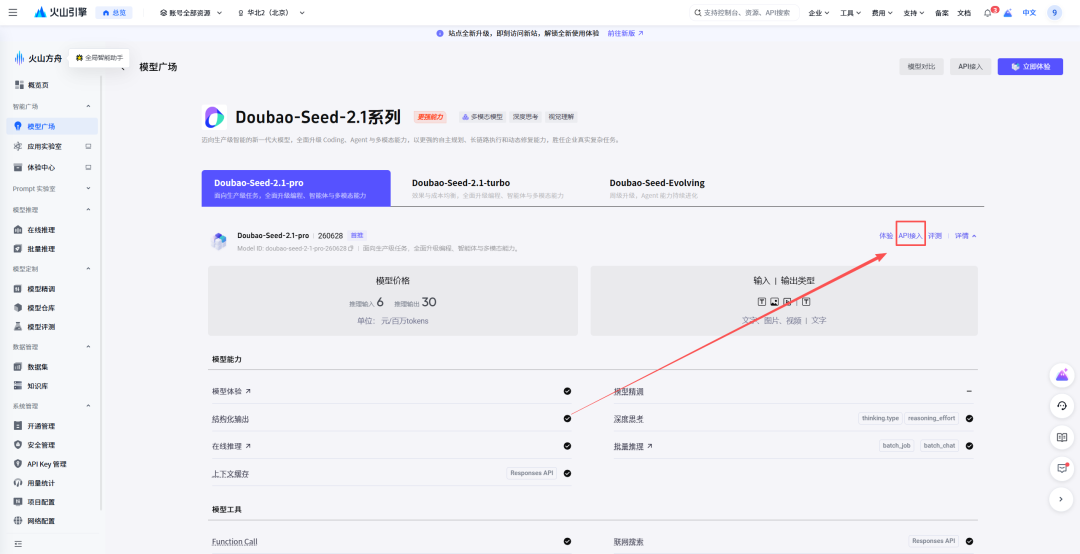
Task: Open the 费用 dropdown menu
Action: 882,13
